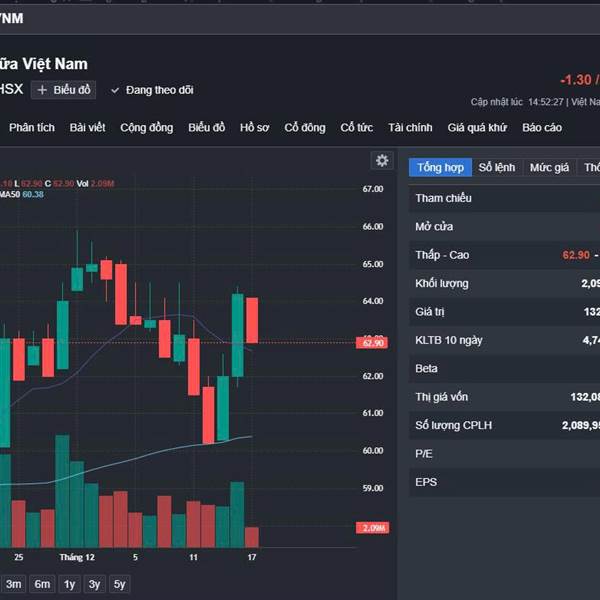The image size is (600, 600).
Task: Switch to the Sổ lệnh panel tab
Action: (x=497, y=167)
